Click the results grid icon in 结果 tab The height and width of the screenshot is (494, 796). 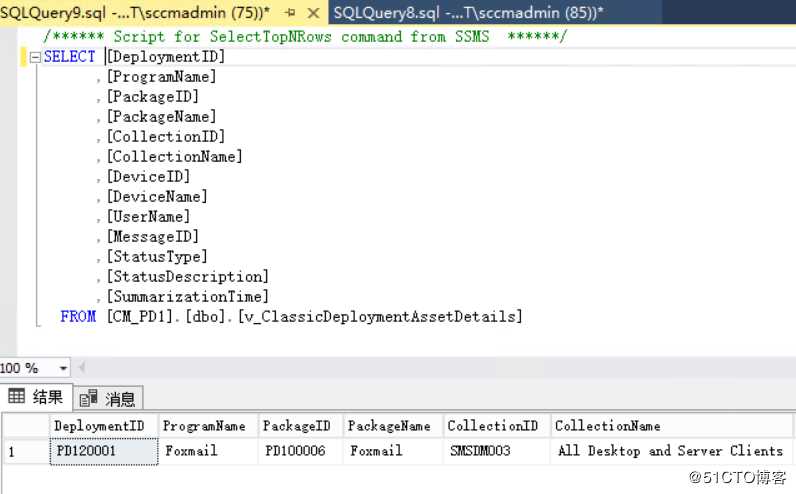pos(16,396)
